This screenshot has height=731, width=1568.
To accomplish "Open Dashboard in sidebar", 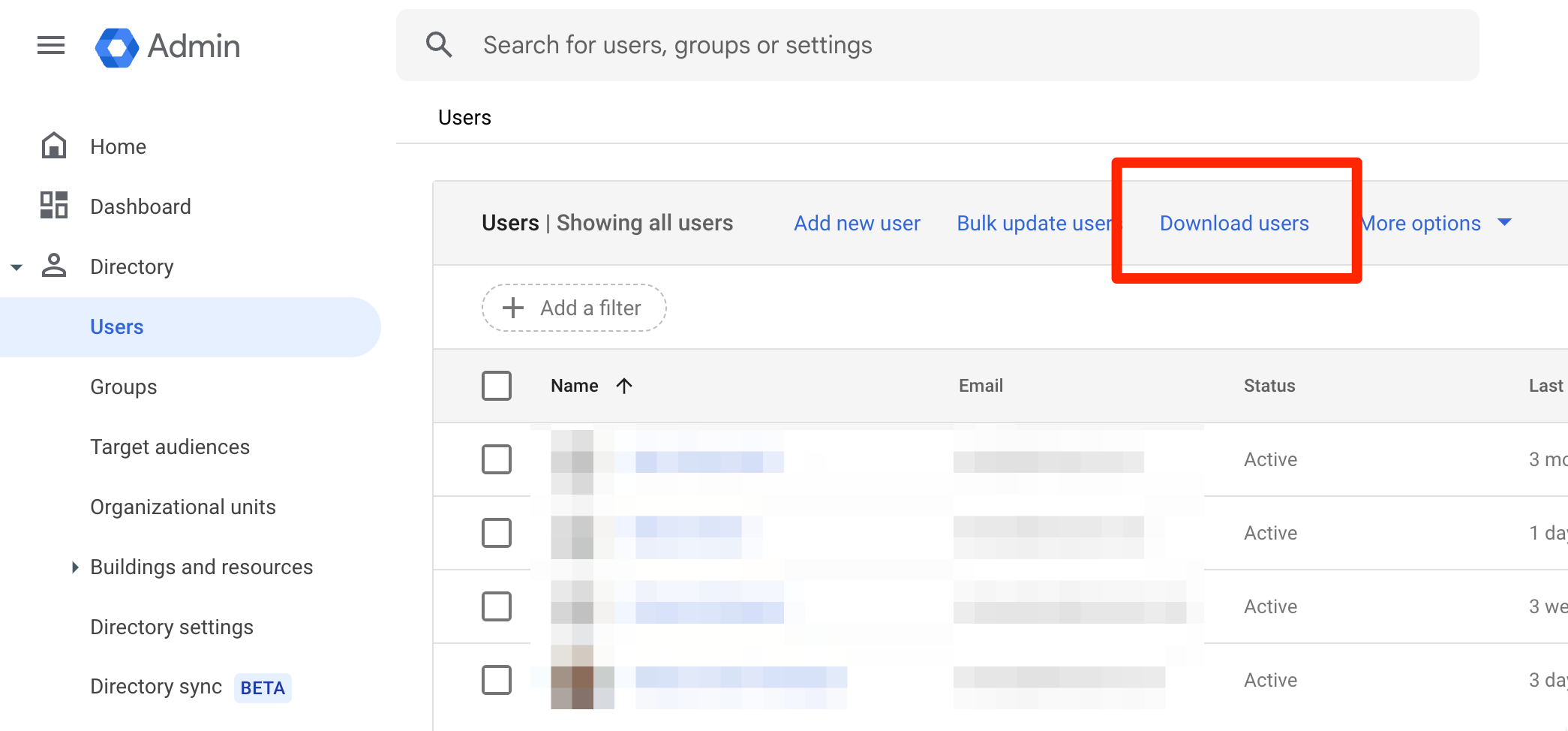I will coord(140,206).
